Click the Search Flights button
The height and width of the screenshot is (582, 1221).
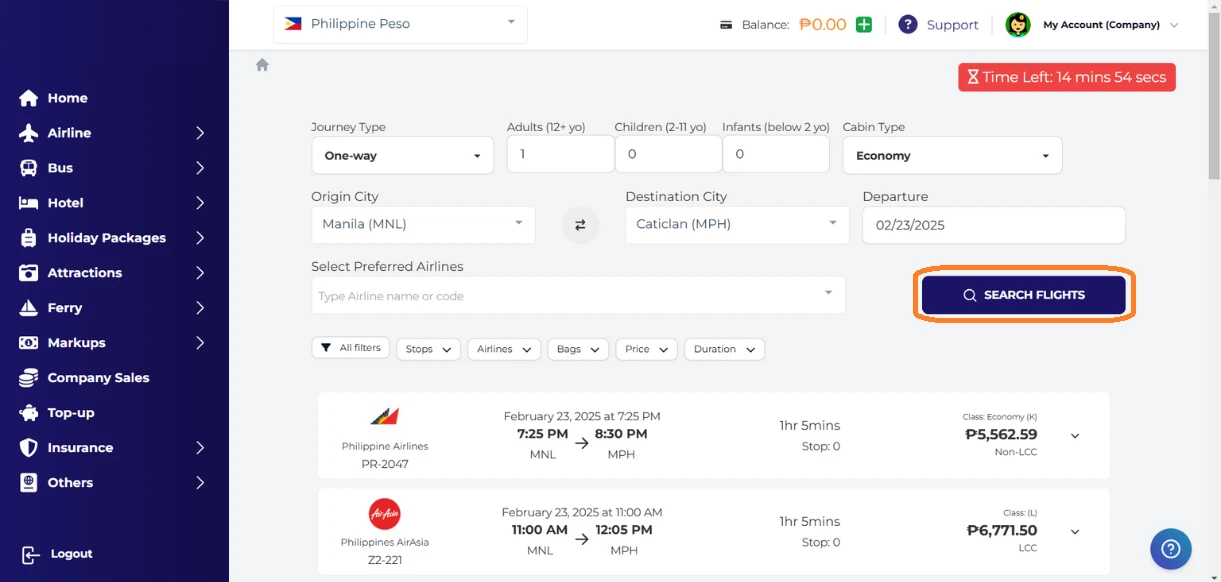coord(1023,295)
